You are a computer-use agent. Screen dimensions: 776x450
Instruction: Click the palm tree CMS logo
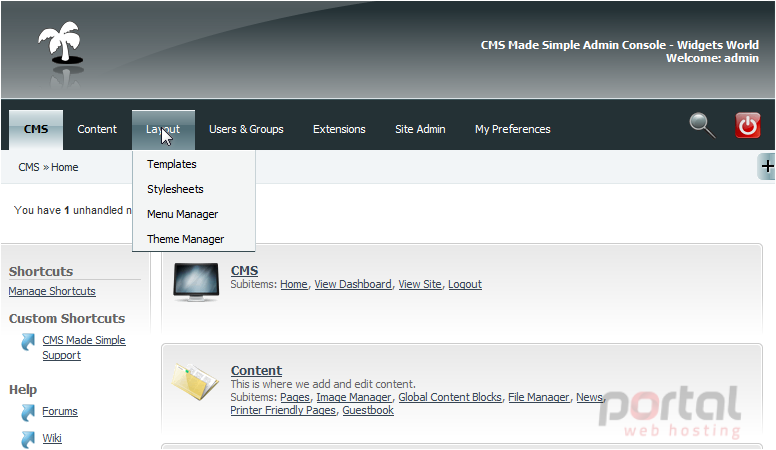point(60,43)
